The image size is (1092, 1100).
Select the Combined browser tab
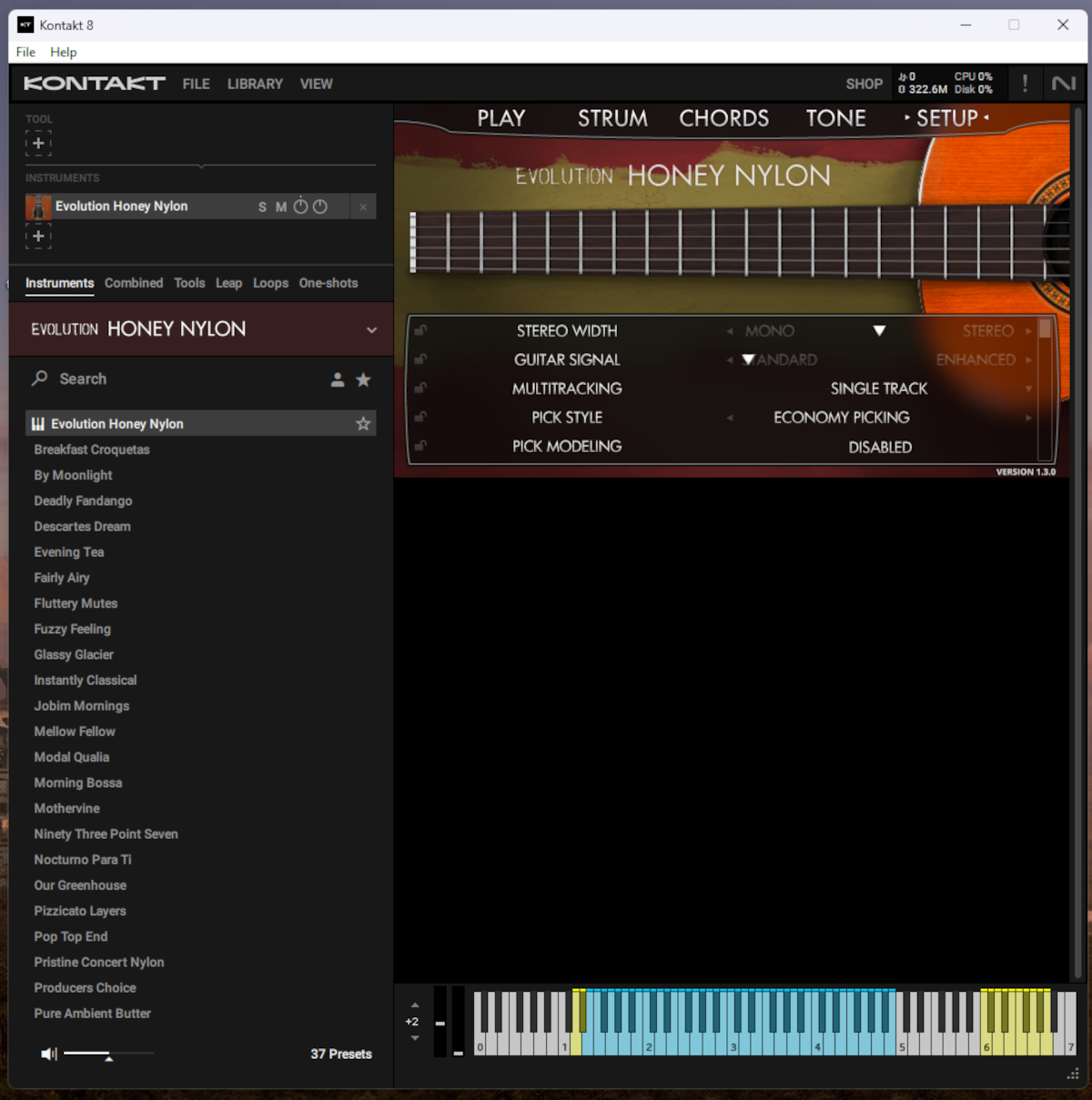[134, 283]
